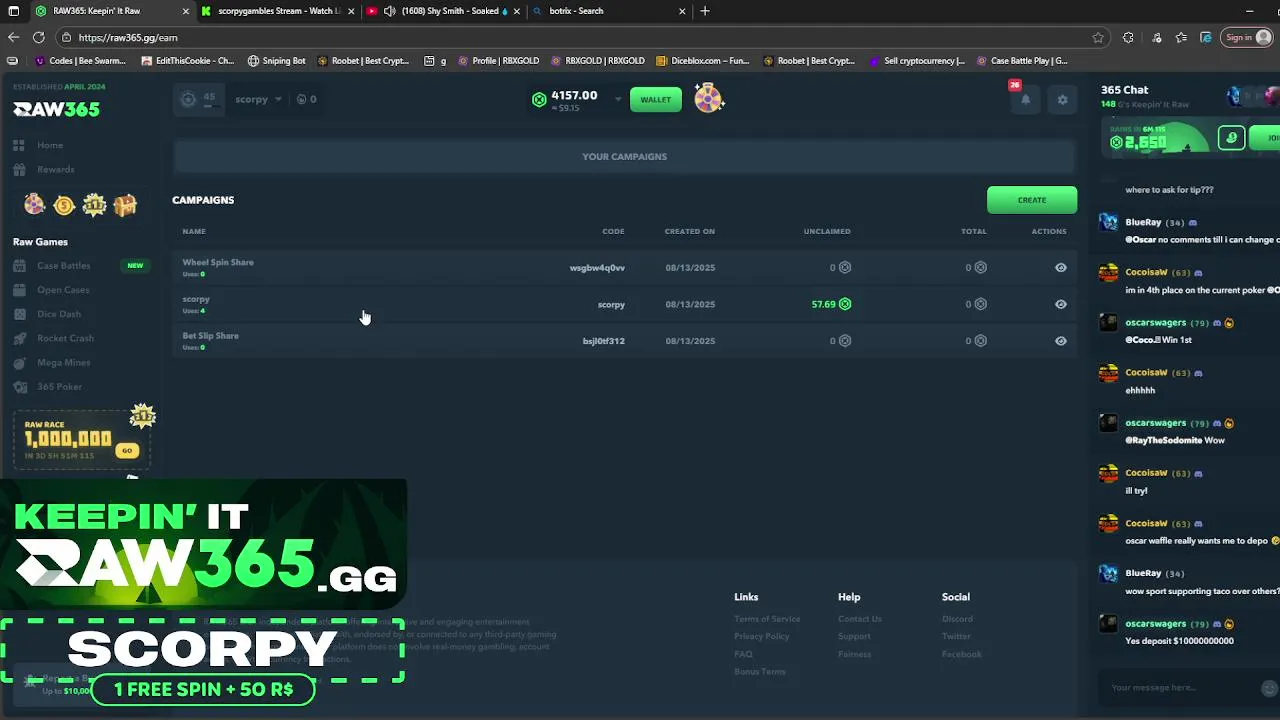Open Open Cases in the sidebar
The height and width of the screenshot is (720, 1280).
point(63,290)
